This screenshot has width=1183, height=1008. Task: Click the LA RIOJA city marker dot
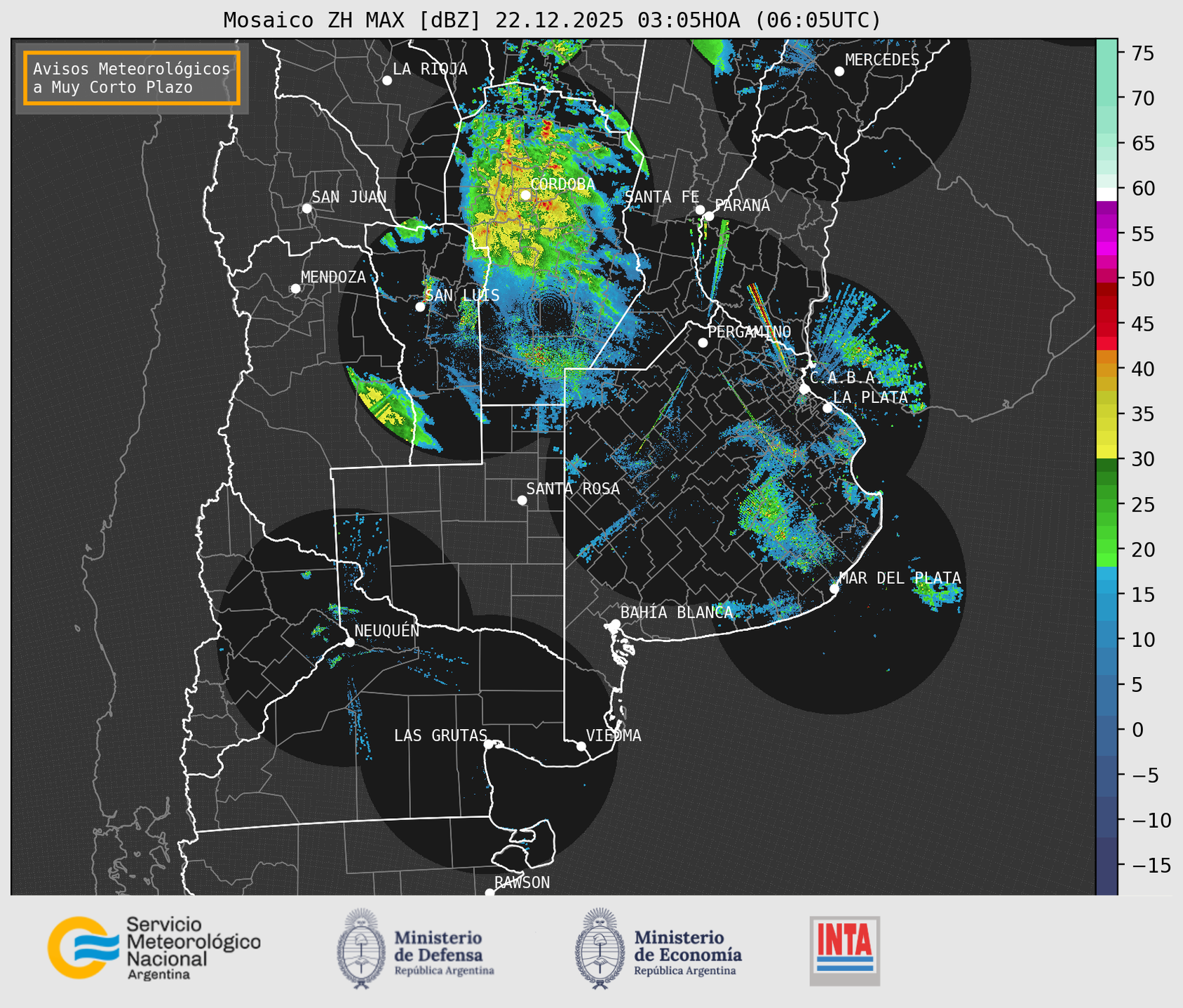coord(387,81)
